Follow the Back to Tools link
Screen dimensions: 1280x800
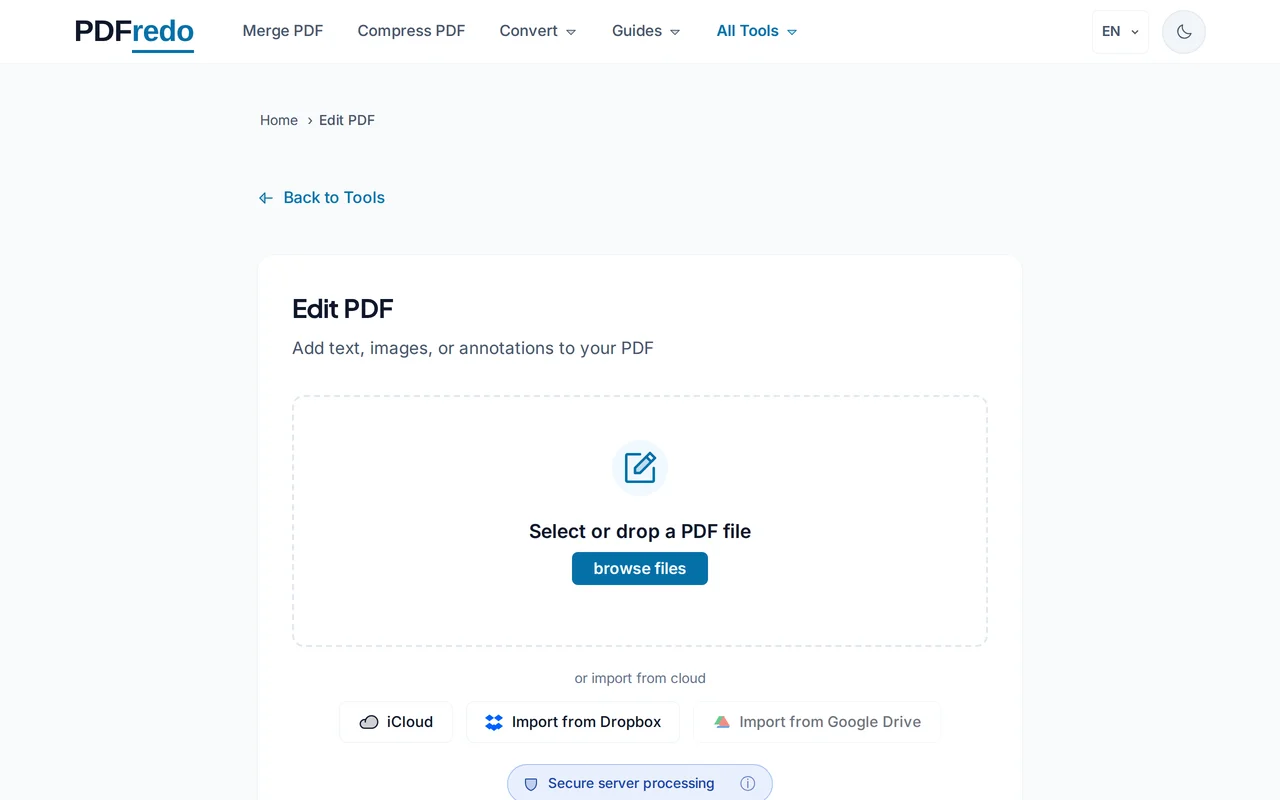333,197
